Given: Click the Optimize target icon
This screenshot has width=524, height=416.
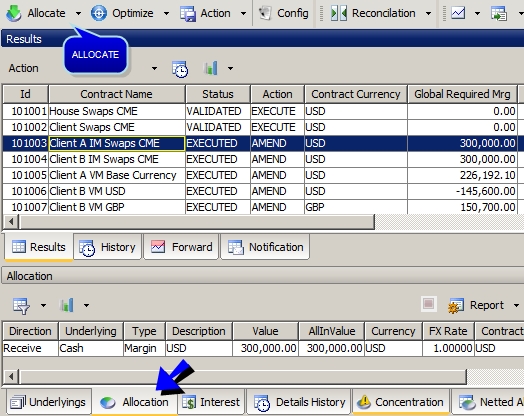Looking at the screenshot, I should (x=99, y=13).
